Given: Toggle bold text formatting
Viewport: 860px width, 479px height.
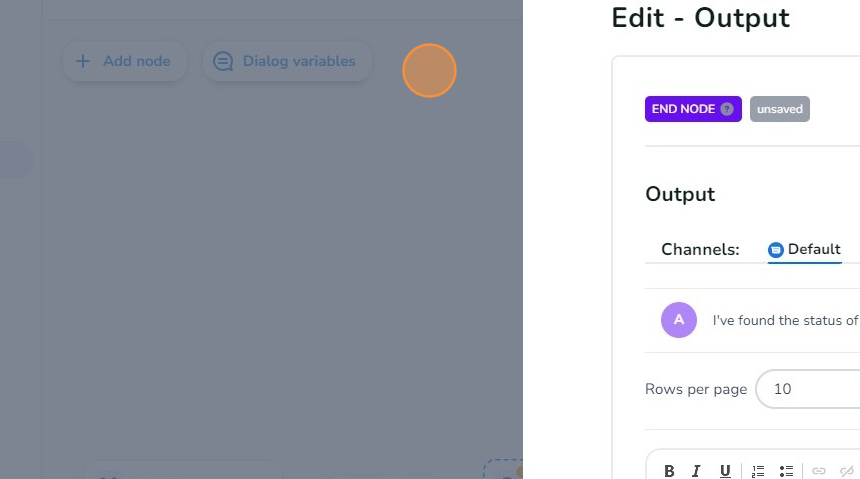Looking at the screenshot, I should tap(669, 471).
